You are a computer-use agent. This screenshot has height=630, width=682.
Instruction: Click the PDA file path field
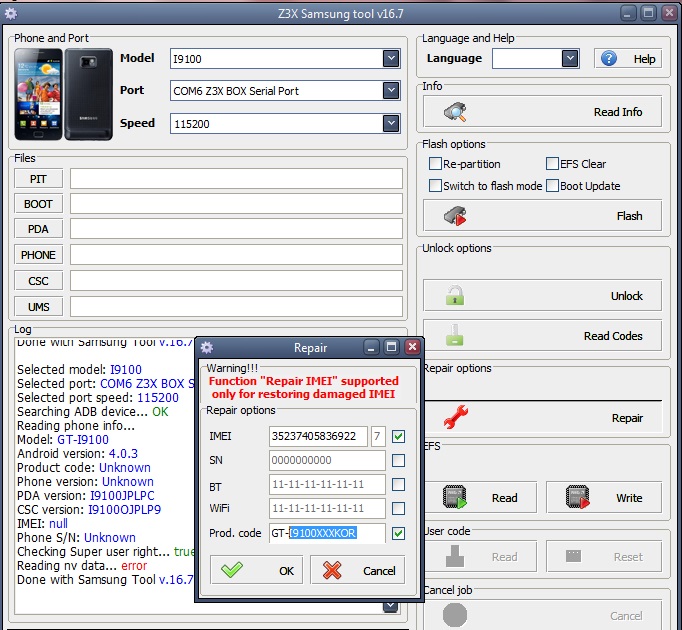236,229
